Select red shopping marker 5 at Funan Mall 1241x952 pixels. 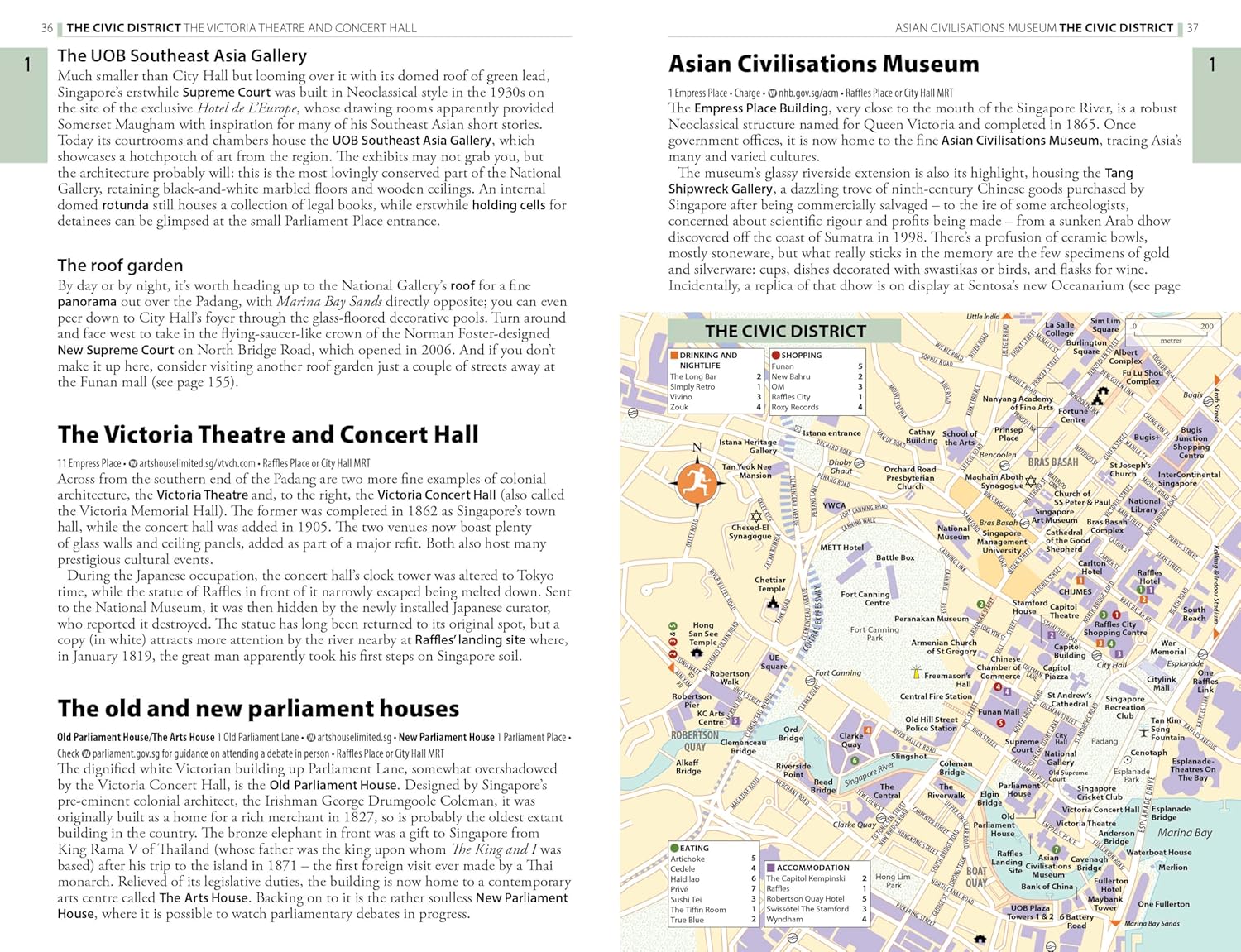[1001, 723]
